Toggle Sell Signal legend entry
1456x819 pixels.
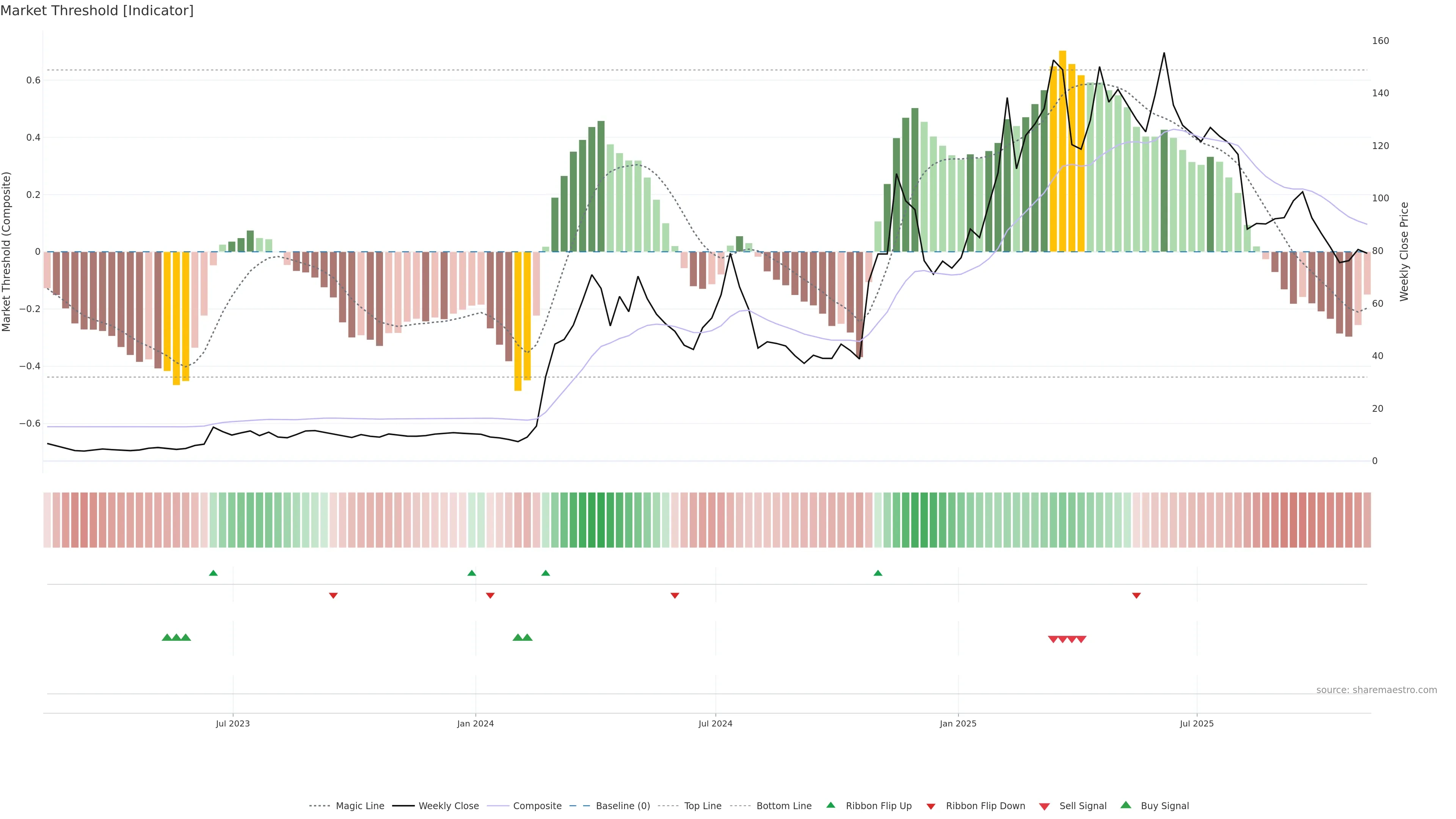click(x=1083, y=806)
